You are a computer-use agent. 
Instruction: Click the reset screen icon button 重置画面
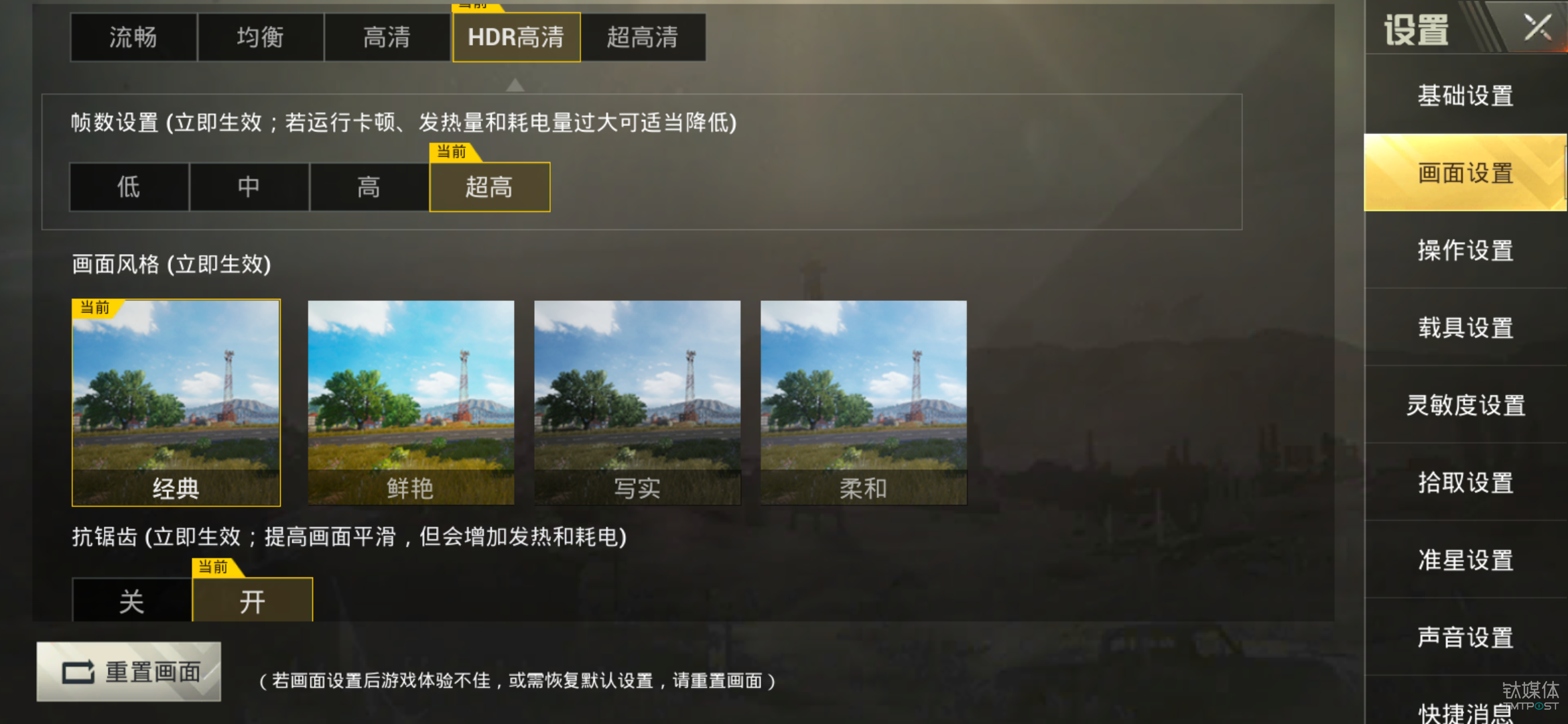(x=129, y=672)
